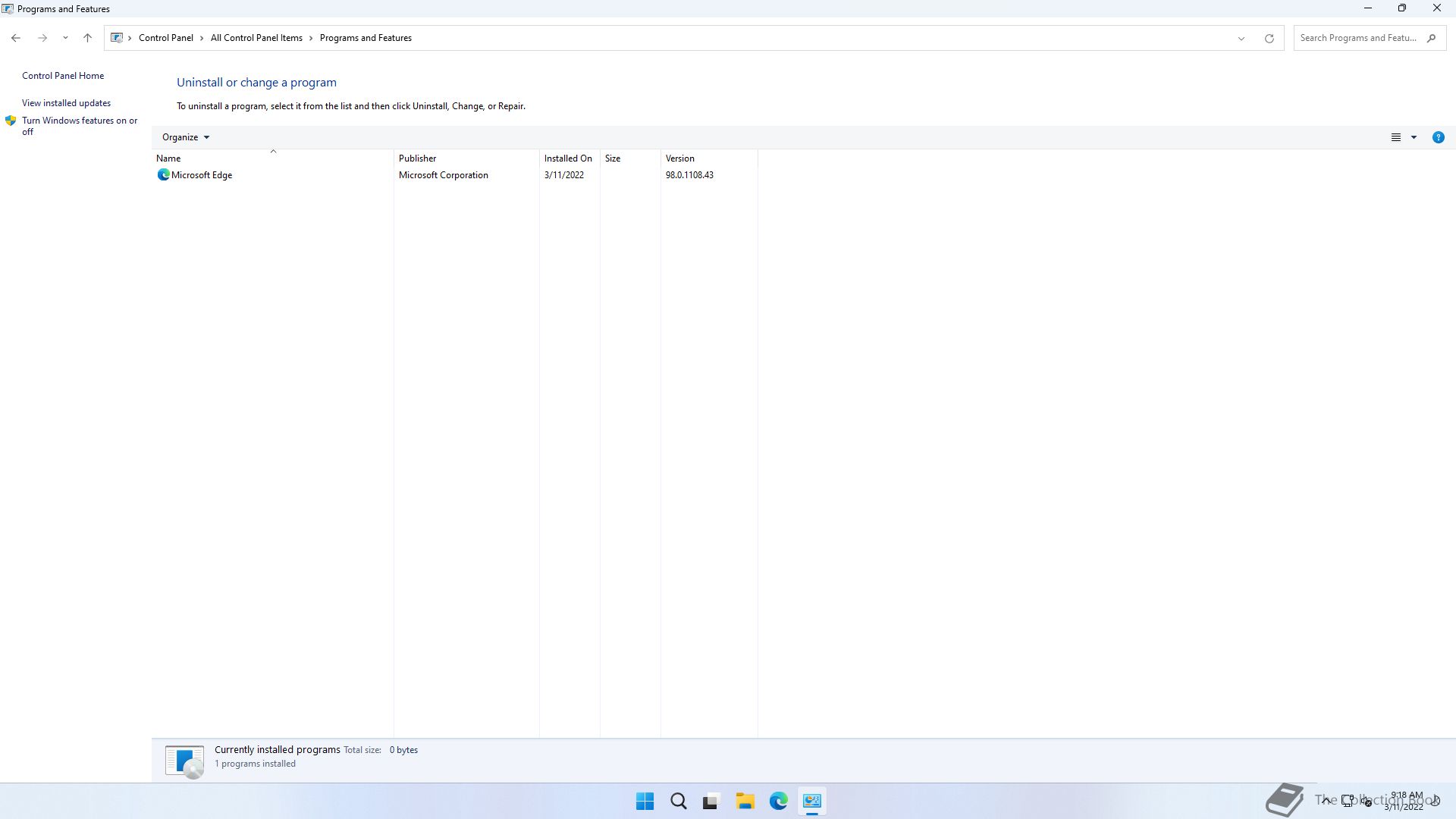Screen dimensions: 1456x819
Task: Go up one level with up arrow
Action: (x=87, y=38)
